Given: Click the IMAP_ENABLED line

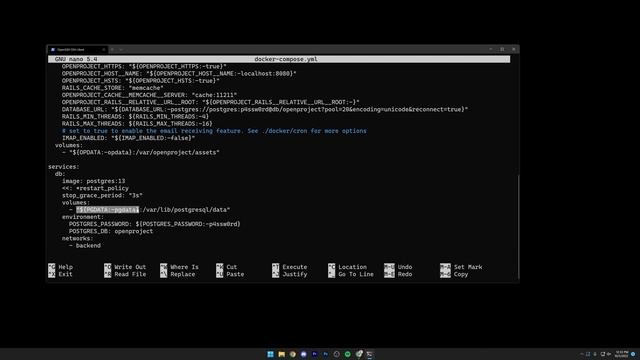Looking at the screenshot, I should click(x=129, y=138).
